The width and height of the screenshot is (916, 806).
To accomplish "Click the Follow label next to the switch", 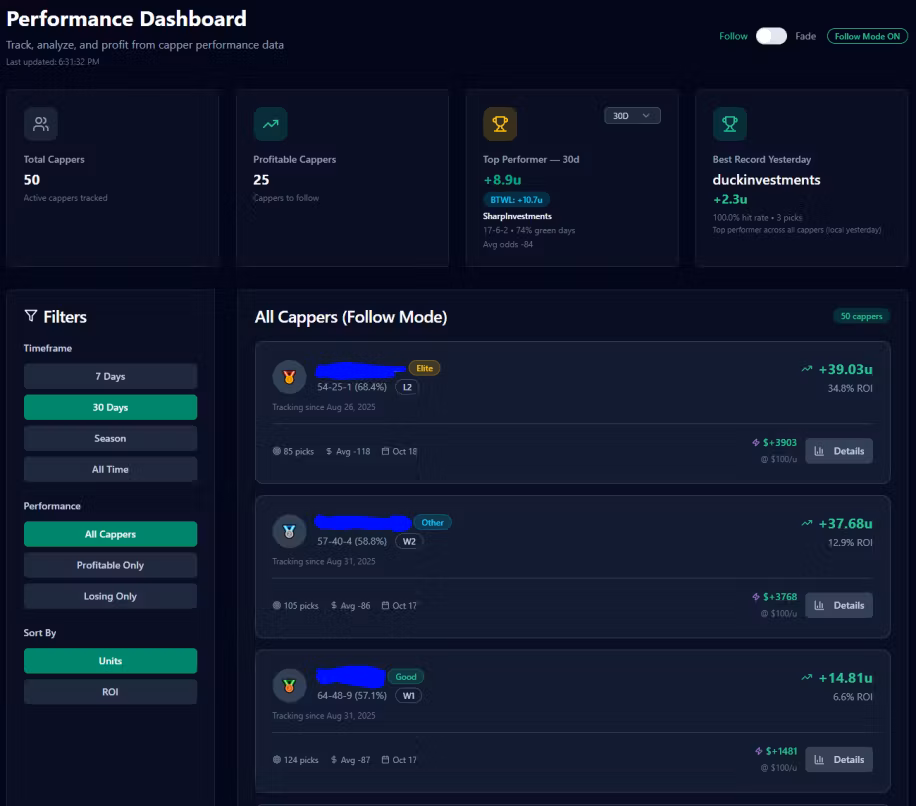I will 733,36.
